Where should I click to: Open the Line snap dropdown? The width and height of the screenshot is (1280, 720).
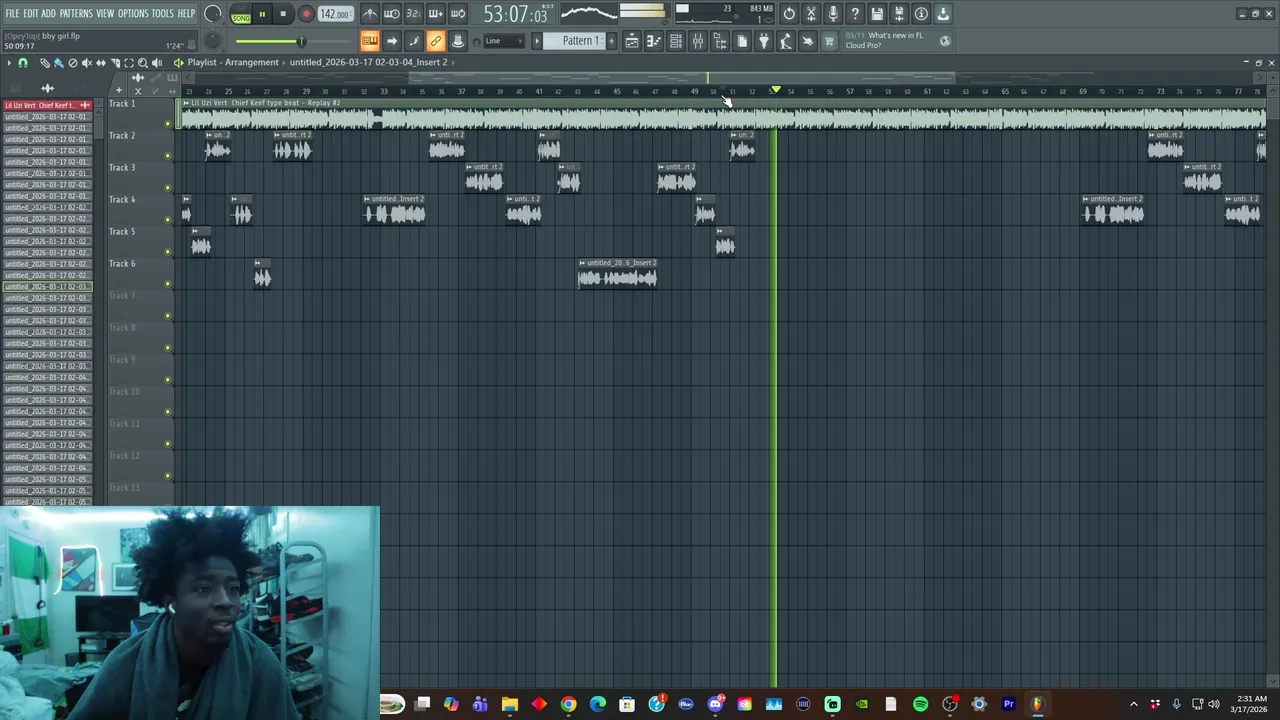pyautogui.click(x=504, y=41)
